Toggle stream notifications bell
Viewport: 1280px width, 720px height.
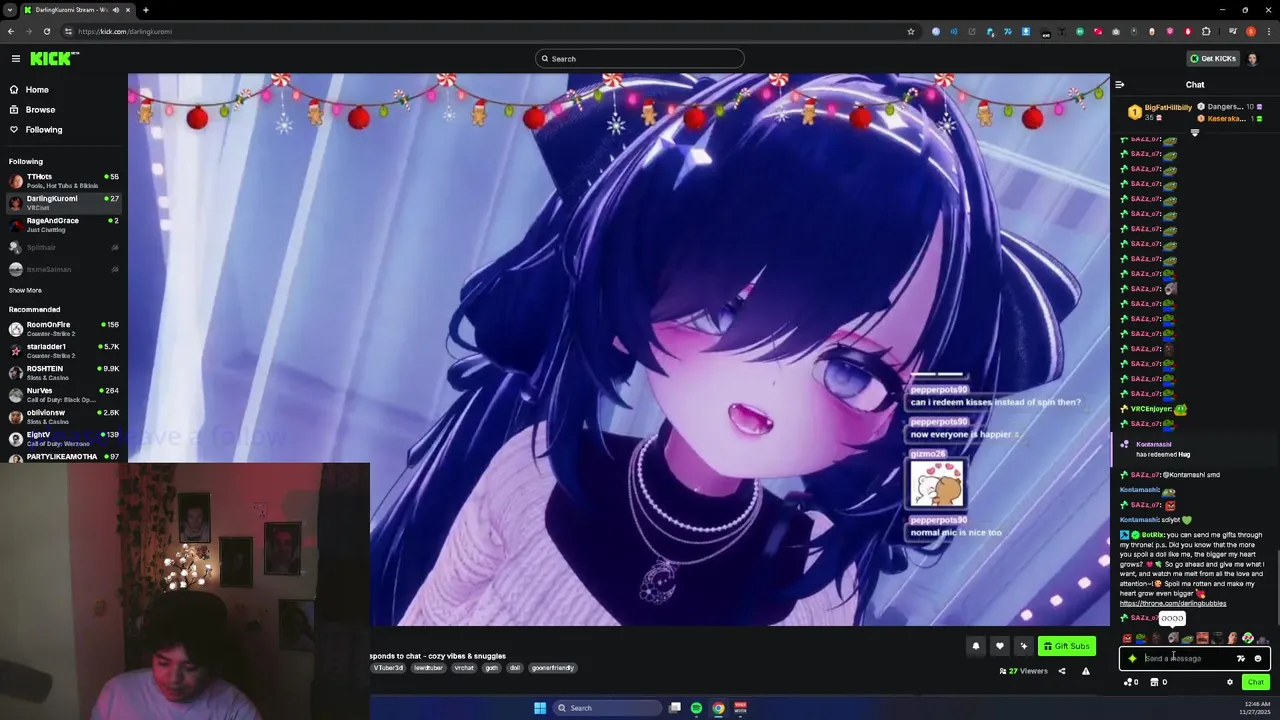point(976,646)
